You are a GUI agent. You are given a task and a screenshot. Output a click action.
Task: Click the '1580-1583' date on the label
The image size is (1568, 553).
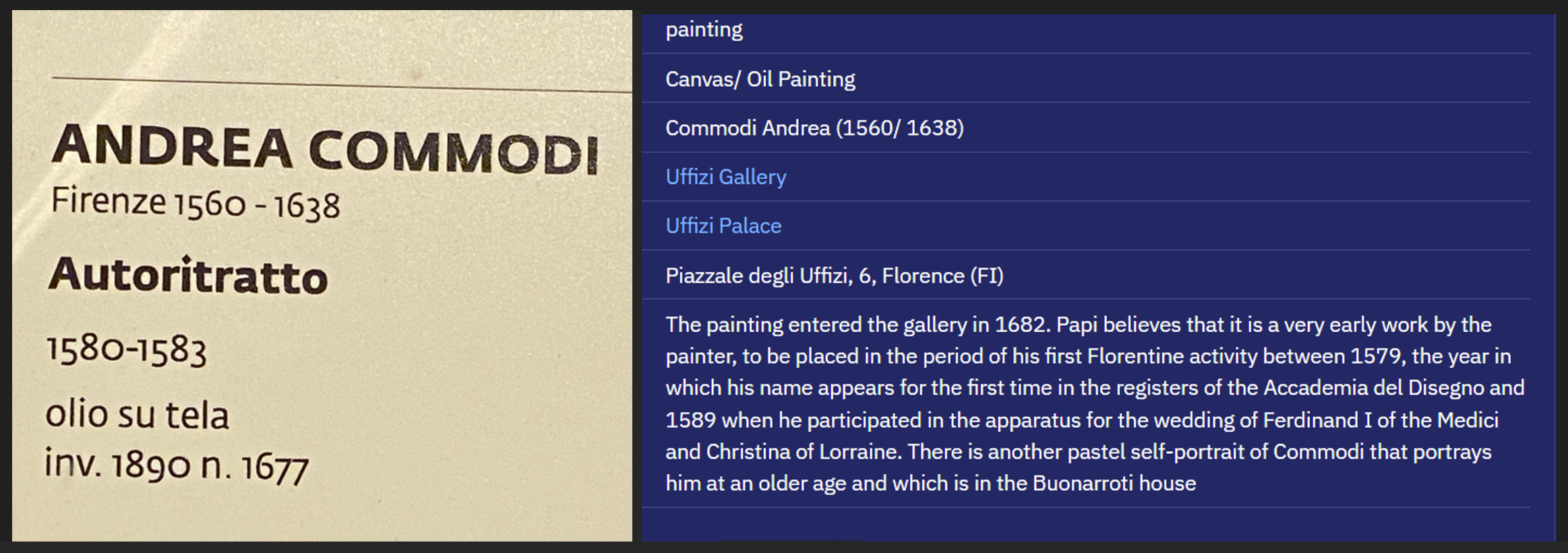tap(127, 351)
